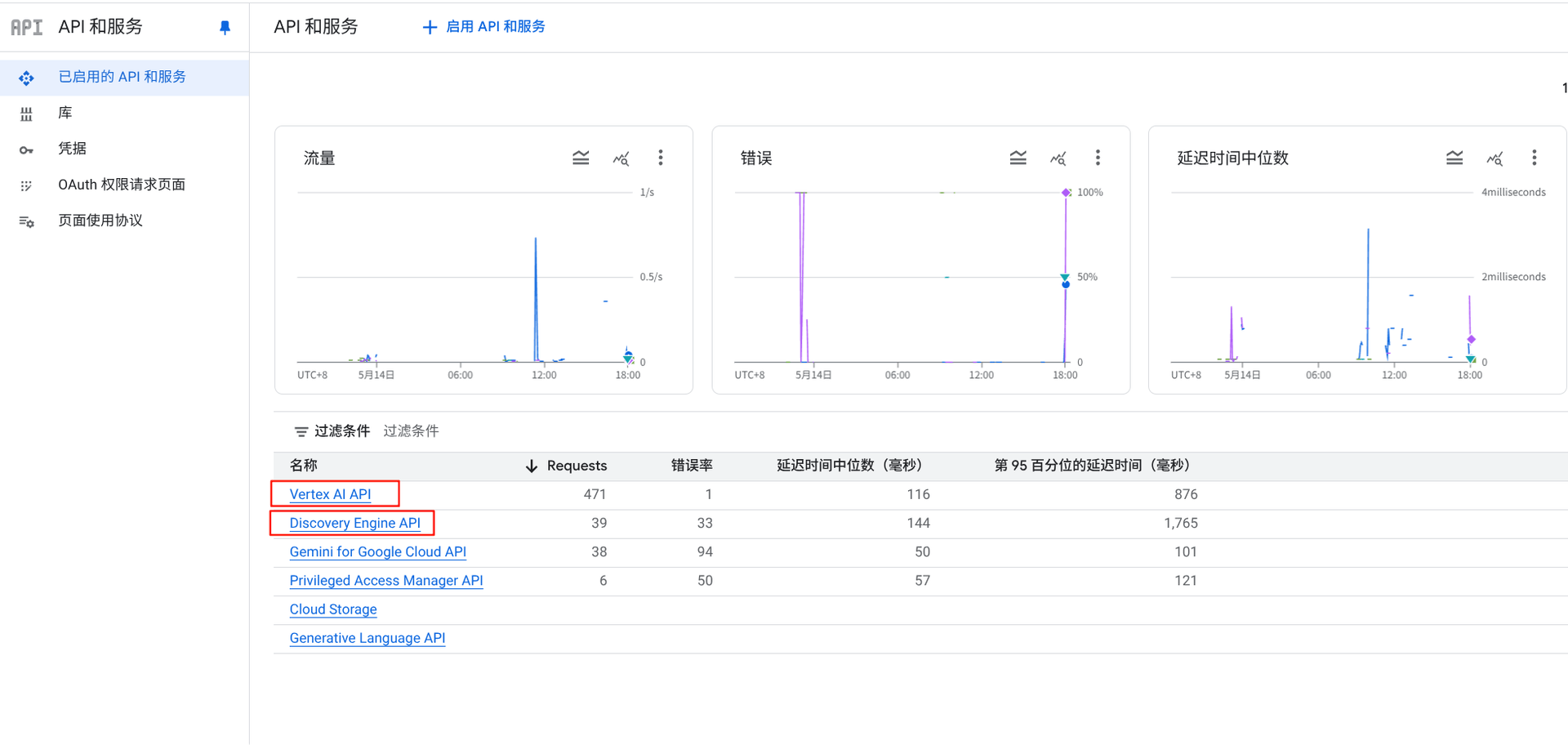Click the library icon beside 库
Image resolution: width=1568 pixels, height=745 pixels.
[x=26, y=114]
